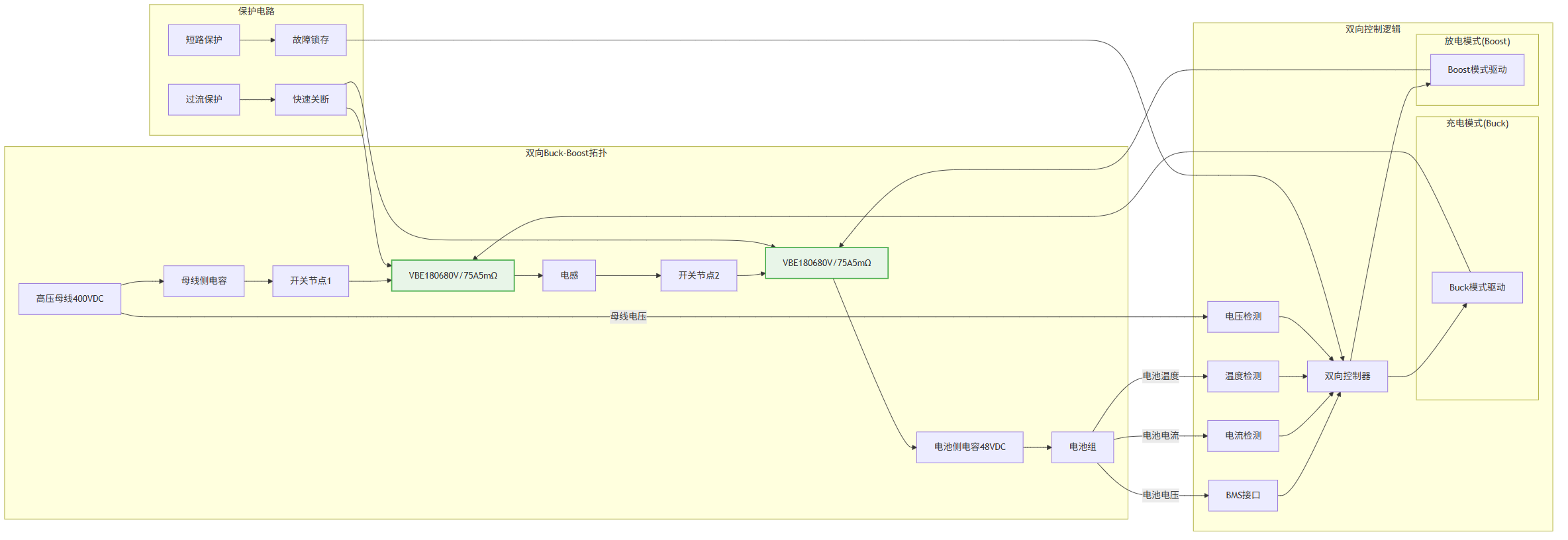1568x540 pixels.
Task: Select the VBE180680V node fed by 开关节点2
Action: [826, 263]
